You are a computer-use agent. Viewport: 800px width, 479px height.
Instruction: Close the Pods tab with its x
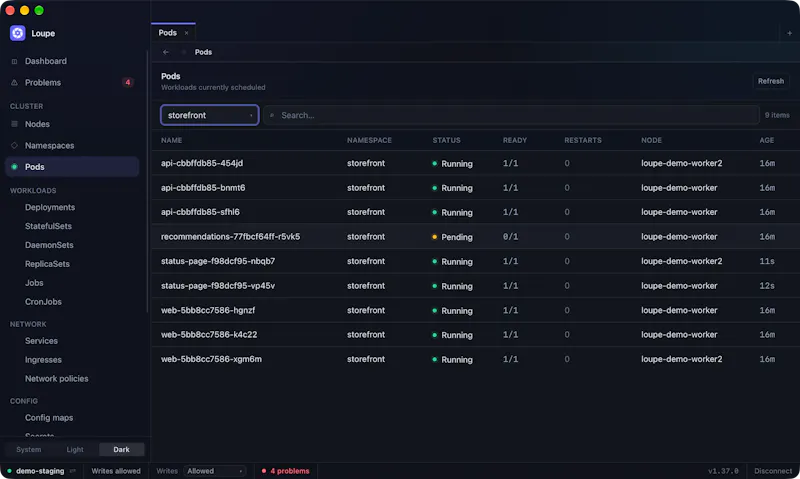coord(186,33)
